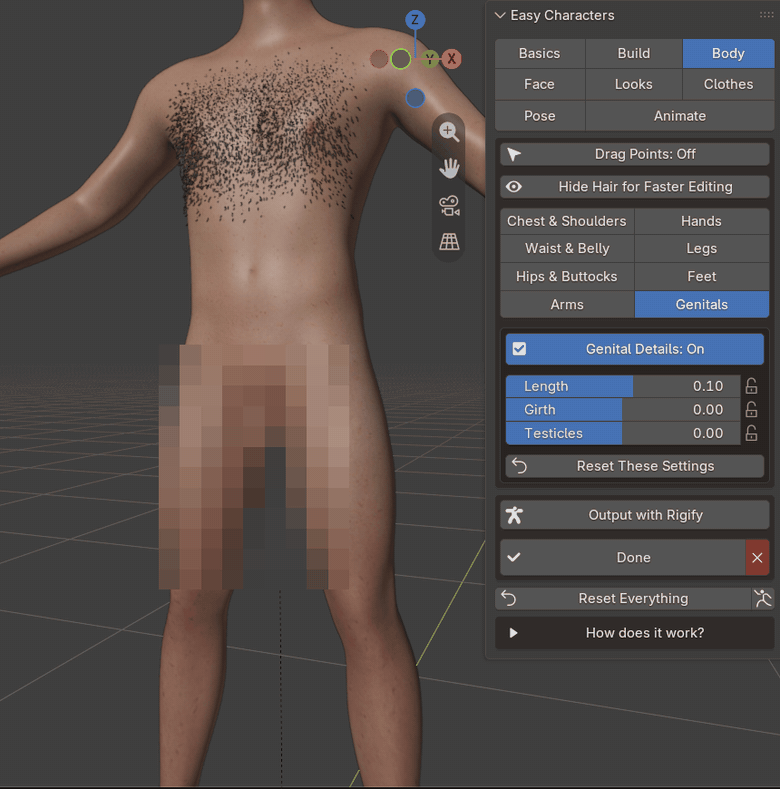Click the zoom magnifier viewport icon

click(x=449, y=132)
